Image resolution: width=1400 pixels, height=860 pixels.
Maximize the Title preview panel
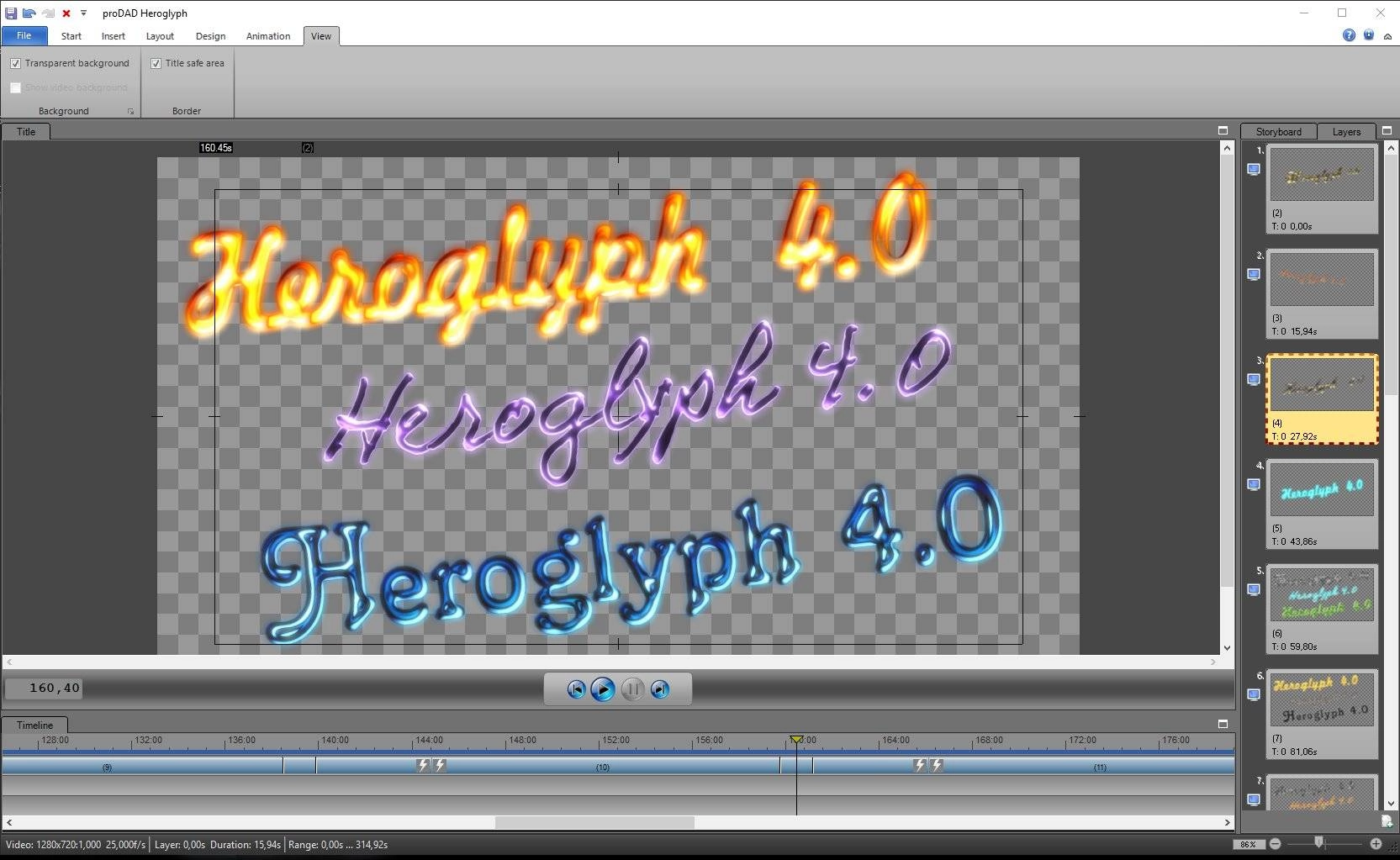point(1223,130)
